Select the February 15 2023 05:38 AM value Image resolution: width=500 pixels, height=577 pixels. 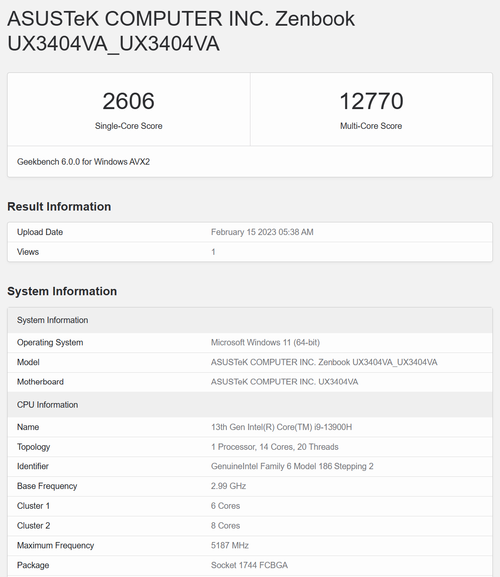click(262, 232)
